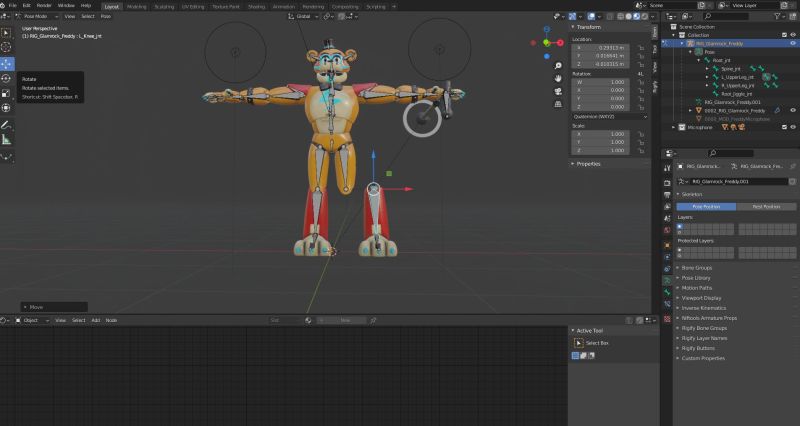800x426 pixels.
Task: Uncheck the Microphone collection exclude checkbox
Action: pyautogui.click(x=785, y=127)
